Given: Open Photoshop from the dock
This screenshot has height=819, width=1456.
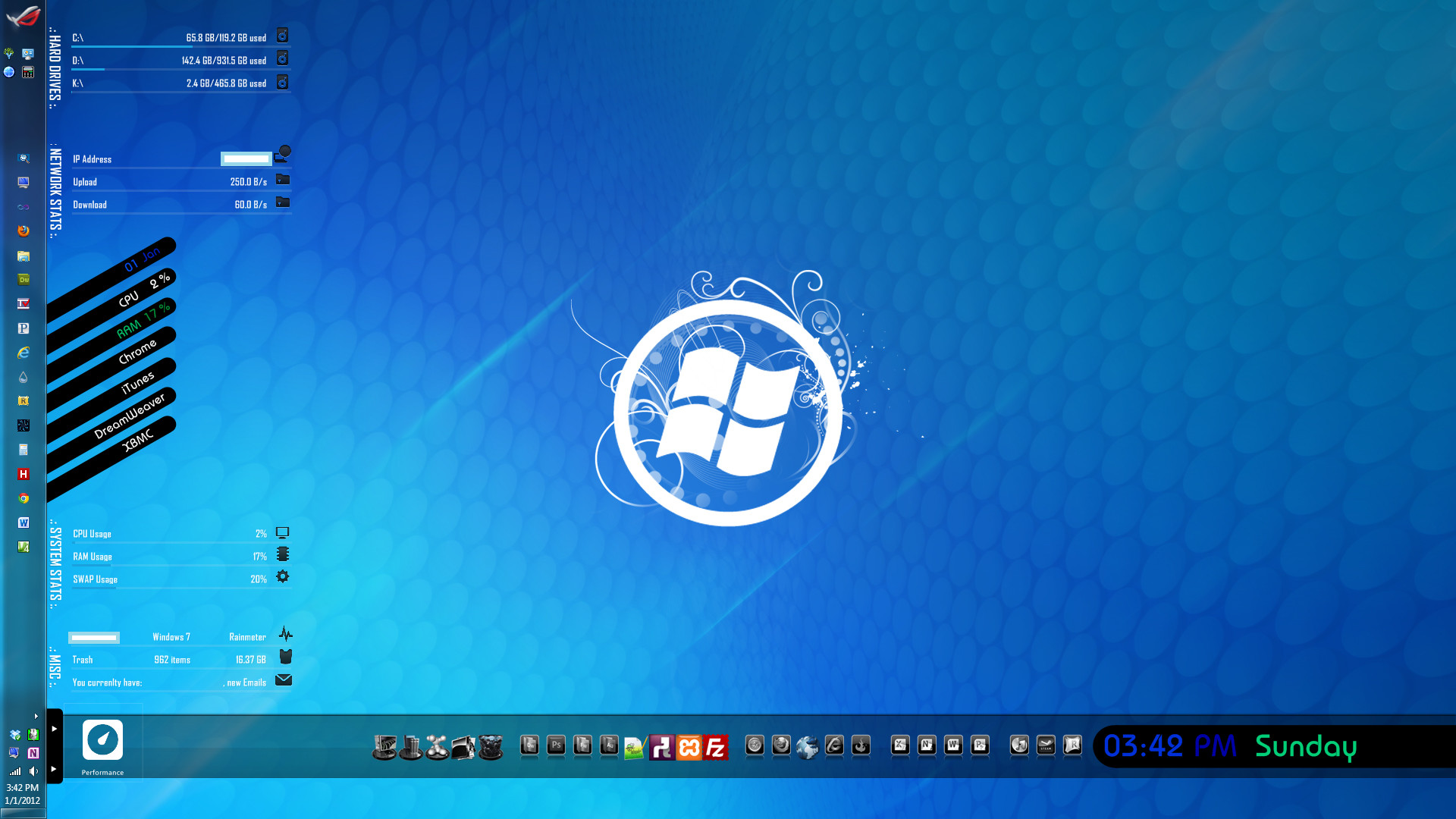Looking at the screenshot, I should pos(556,745).
